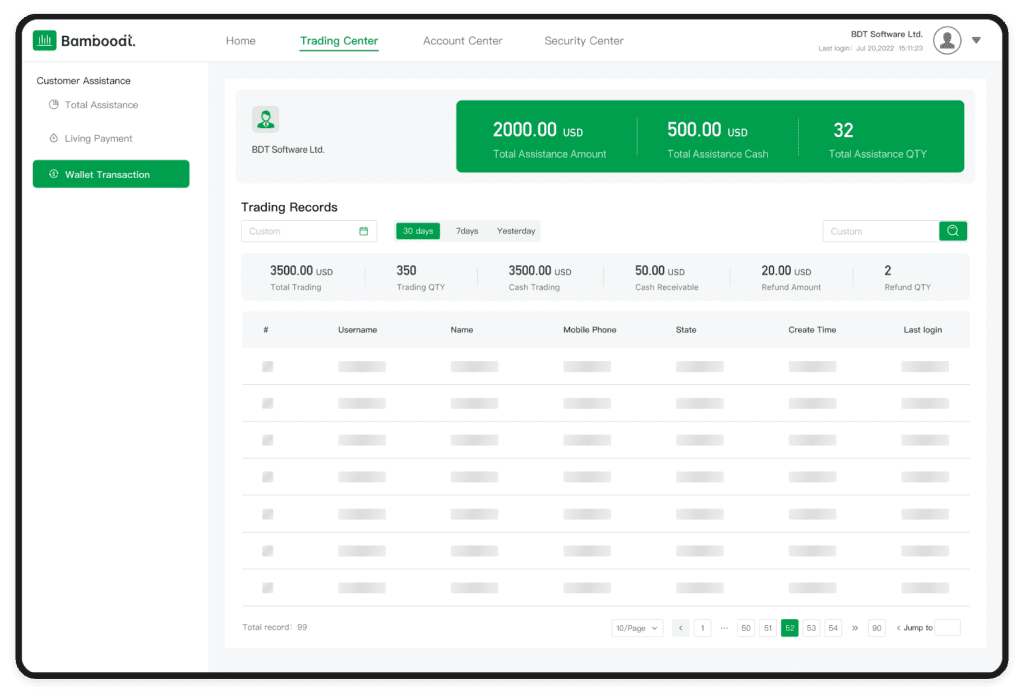The height and width of the screenshot is (696, 1024).
Task: Go to previous page using left arrow
Action: click(681, 628)
